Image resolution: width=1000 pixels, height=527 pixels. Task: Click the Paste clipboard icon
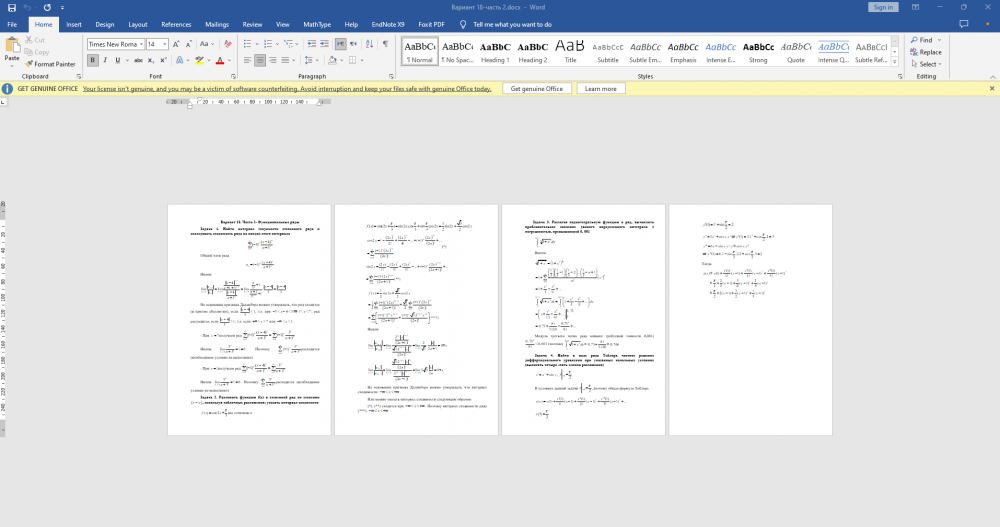click(x=12, y=45)
